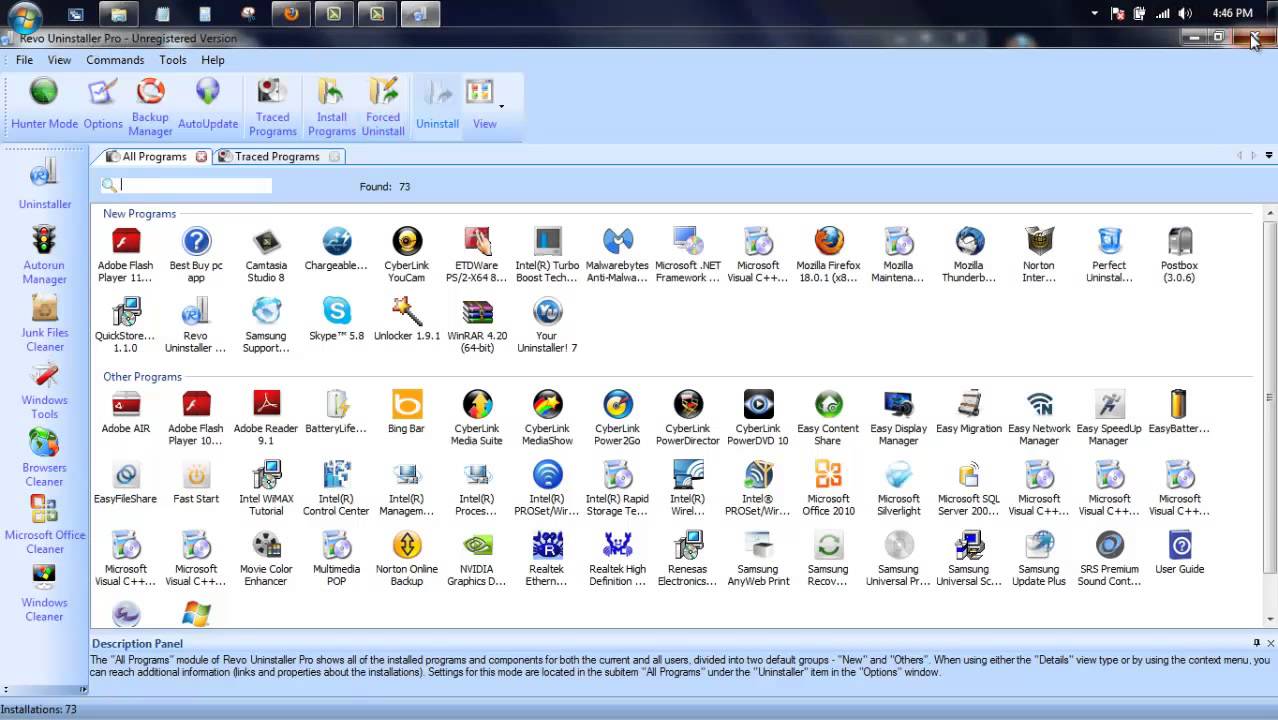Open Browsers Cleaner in sidebar
This screenshot has width=1278, height=720.
pyautogui.click(x=45, y=457)
